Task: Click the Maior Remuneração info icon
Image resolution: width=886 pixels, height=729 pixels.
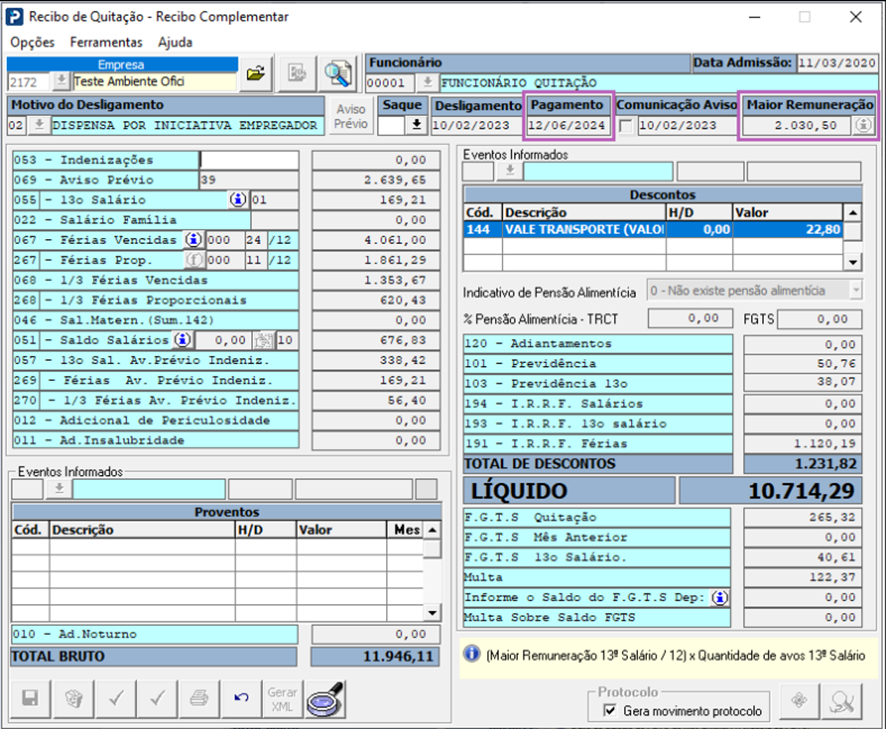Action: [861, 126]
